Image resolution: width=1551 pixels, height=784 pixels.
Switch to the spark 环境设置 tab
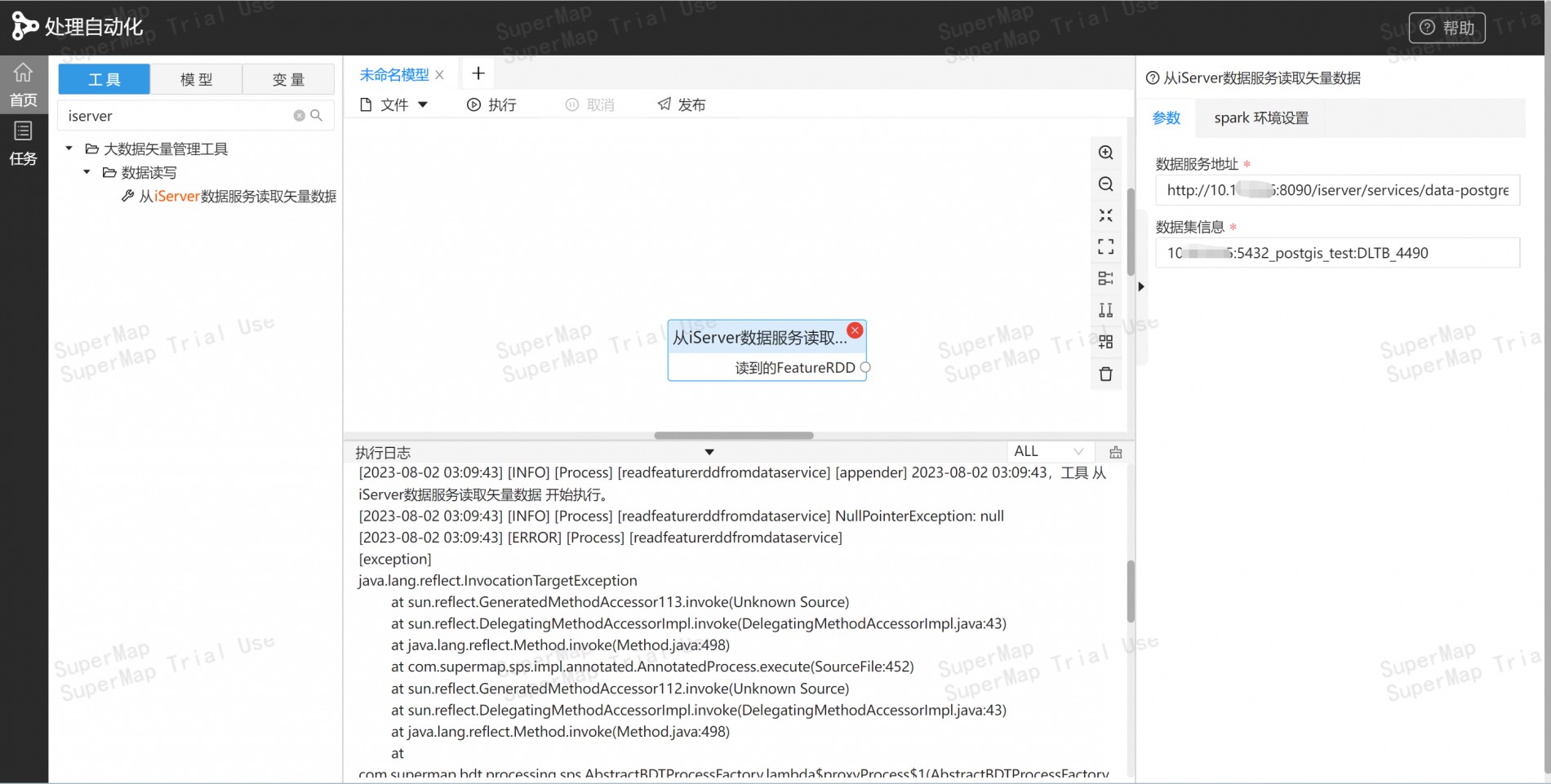click(1261, 117)
